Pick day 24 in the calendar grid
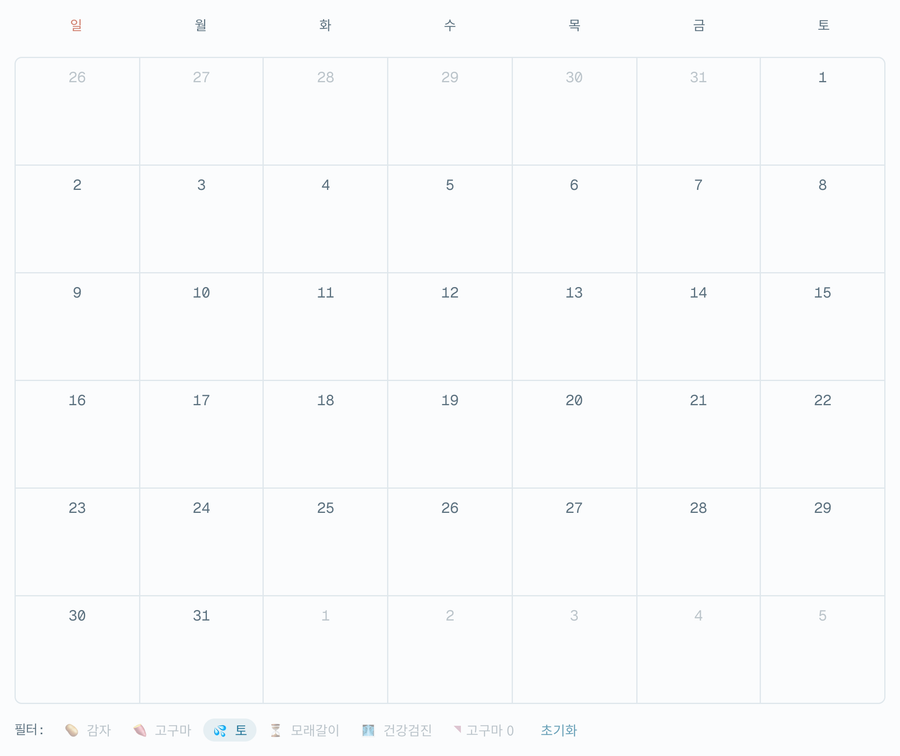 pyautogui.click(x=201, y=542)
